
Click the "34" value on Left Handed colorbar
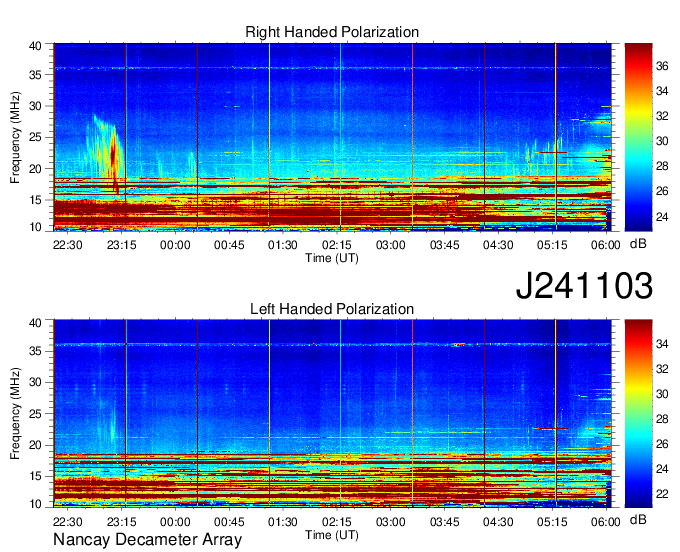662,344
